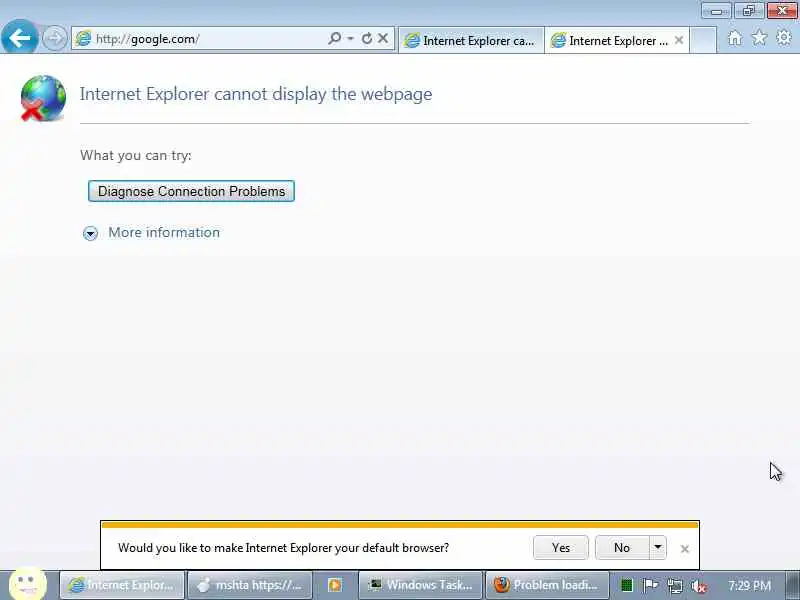This screenshot has width=800, height=600.
Task: Open a new blank tab
Action: (703, 40)
